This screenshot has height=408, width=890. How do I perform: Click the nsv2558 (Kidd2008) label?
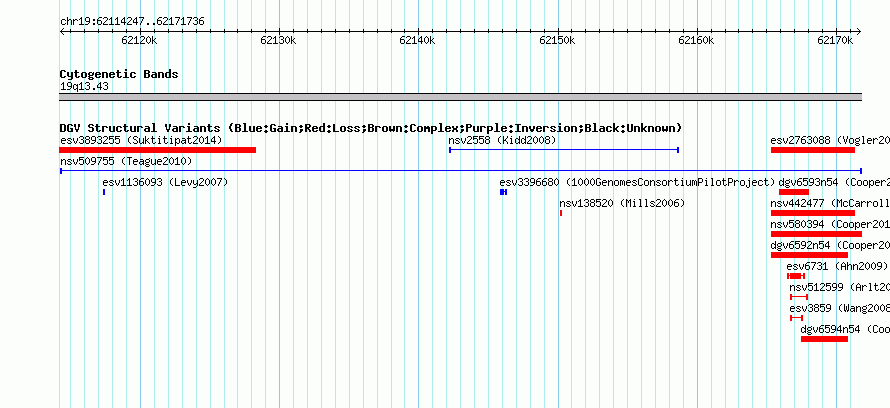[502, 140]
